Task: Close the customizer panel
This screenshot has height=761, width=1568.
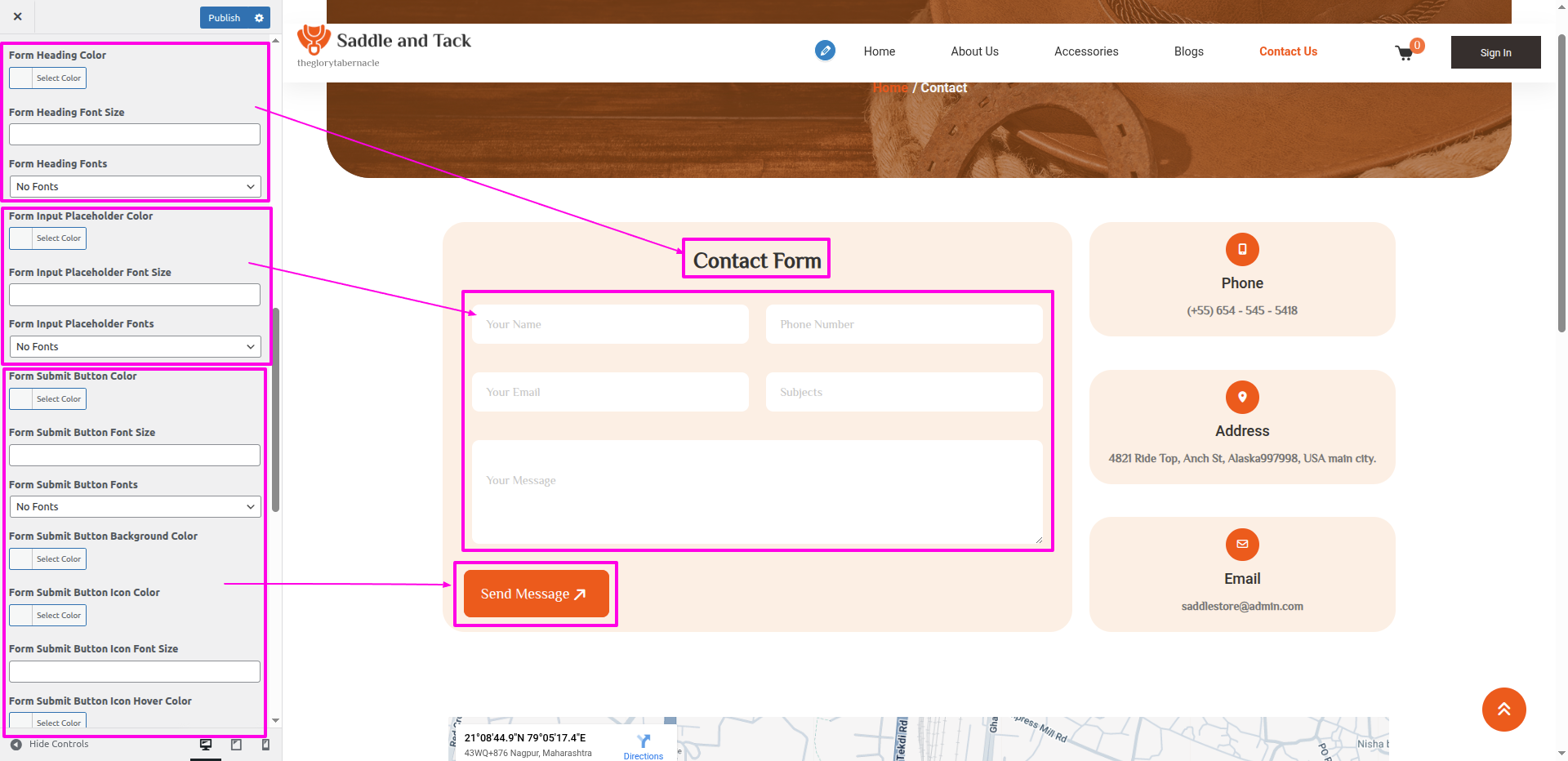Action: click(18, 16)
